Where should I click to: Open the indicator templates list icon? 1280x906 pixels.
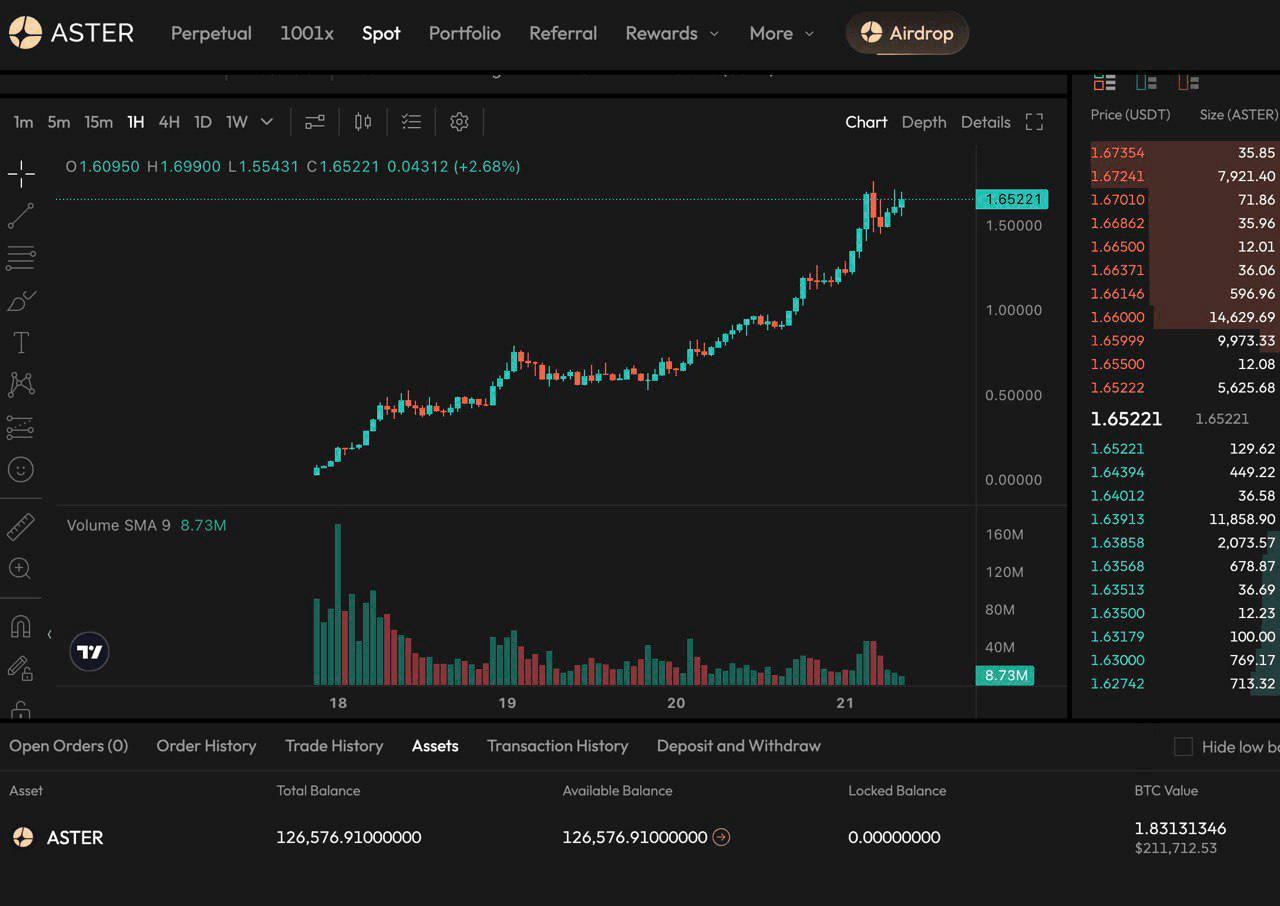[x=411, y=122]
